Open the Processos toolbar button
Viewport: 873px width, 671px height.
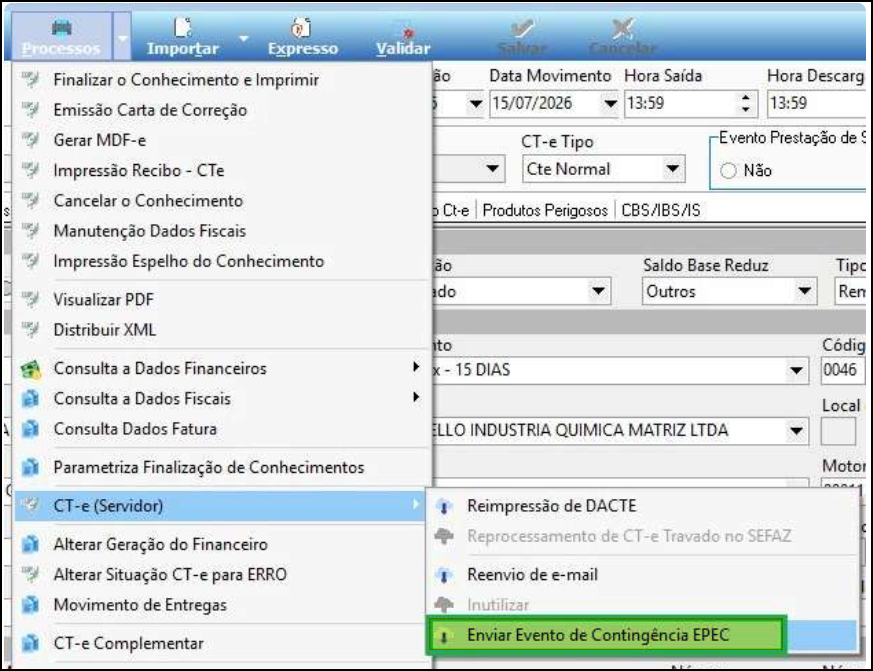coord(61,37)
